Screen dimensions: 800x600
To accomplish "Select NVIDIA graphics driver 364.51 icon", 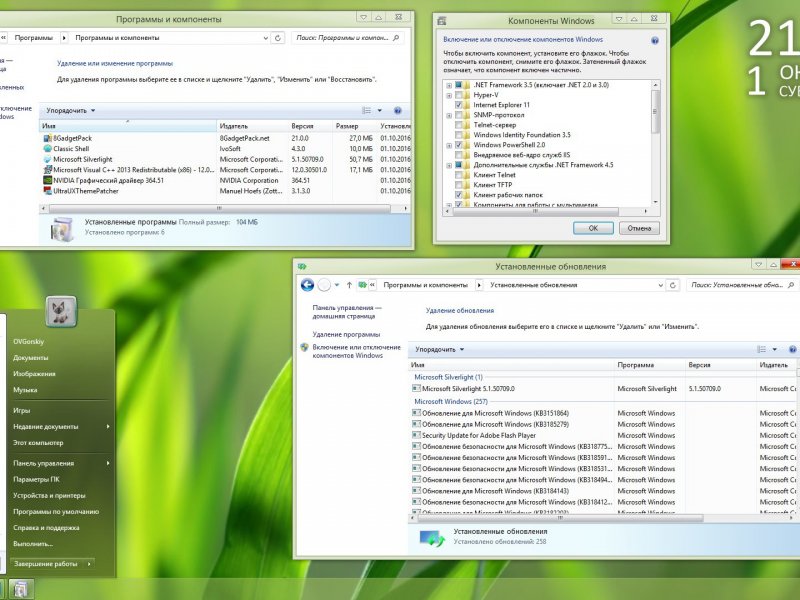I will click(x=47, y=180).
